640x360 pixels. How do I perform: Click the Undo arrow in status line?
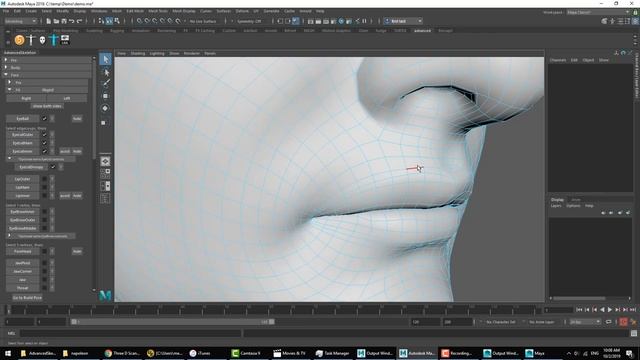click(x=72, y=21)
